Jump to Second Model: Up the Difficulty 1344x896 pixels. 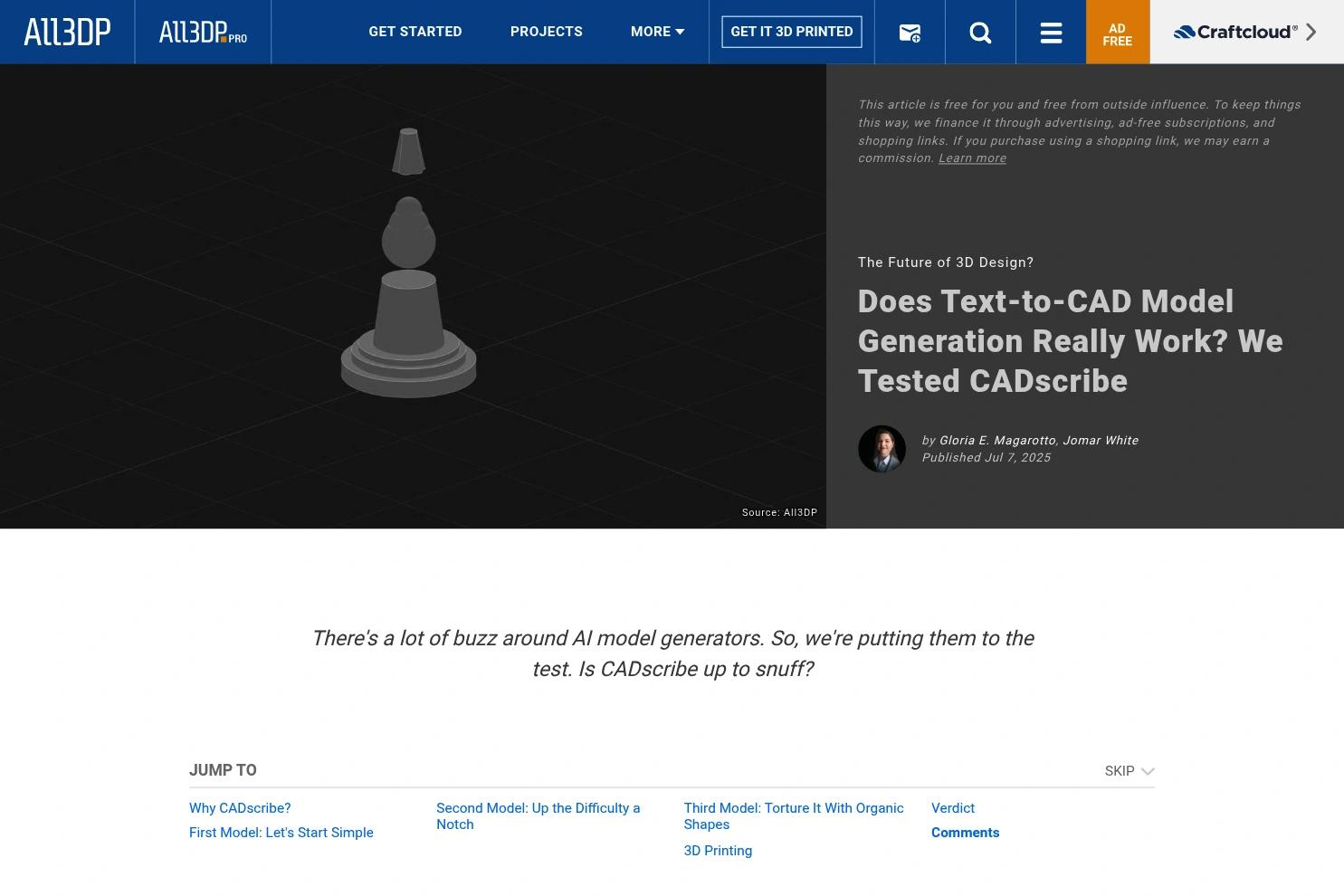tap(539, 816)
